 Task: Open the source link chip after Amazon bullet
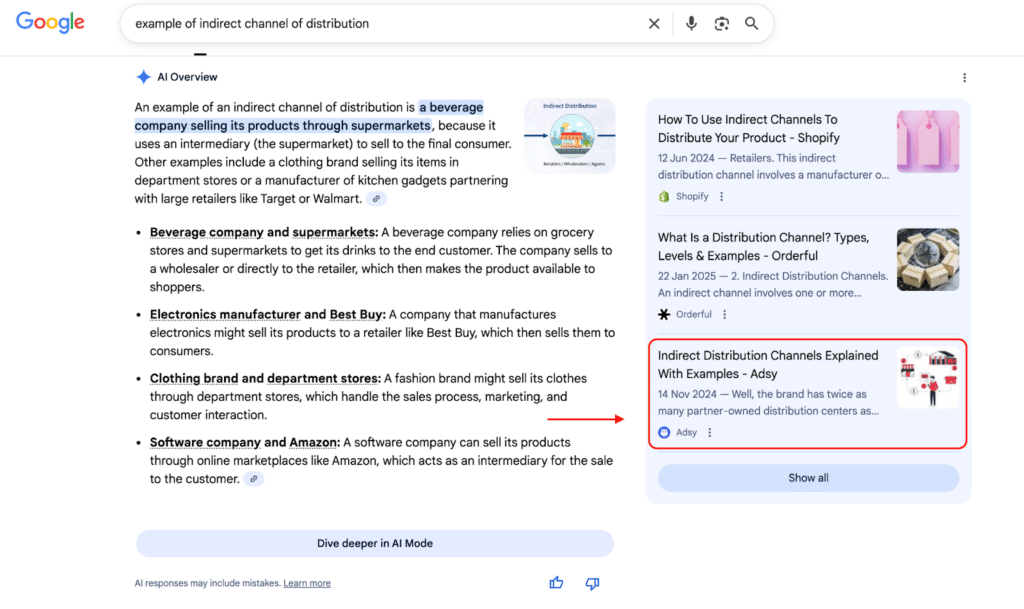coord(254,479)
